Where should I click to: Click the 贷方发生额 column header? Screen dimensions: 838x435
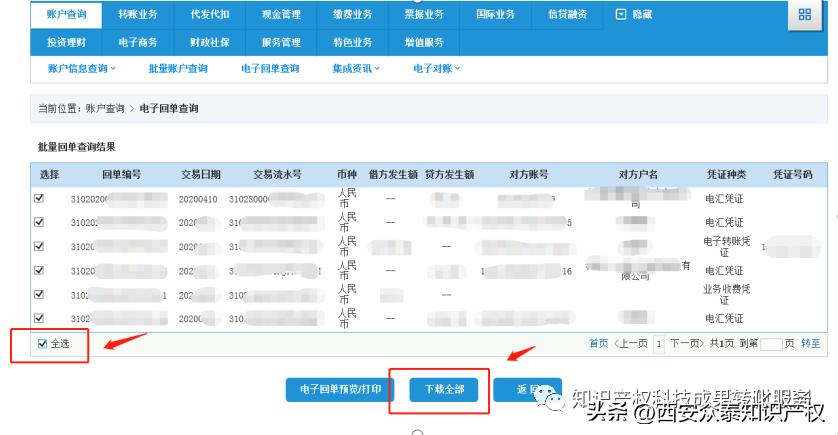tap(449, 174)
